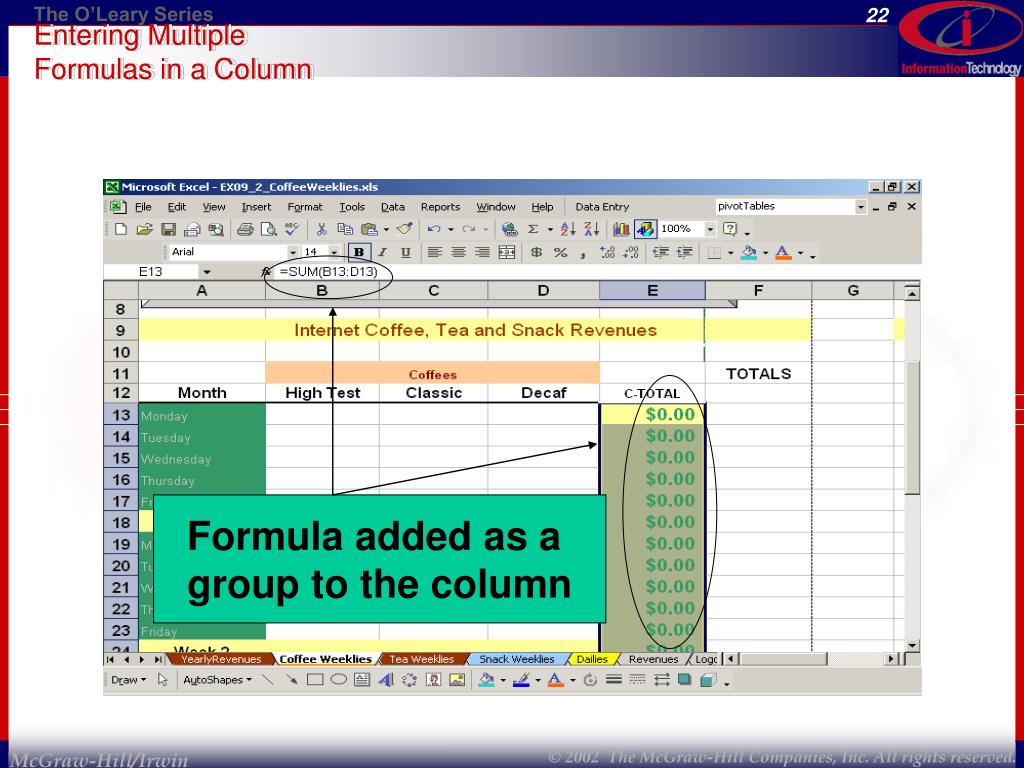Click the Open file folder icon
Image resolution: width=1024 pixels, height=768 pixels.
tap(144, 229)
